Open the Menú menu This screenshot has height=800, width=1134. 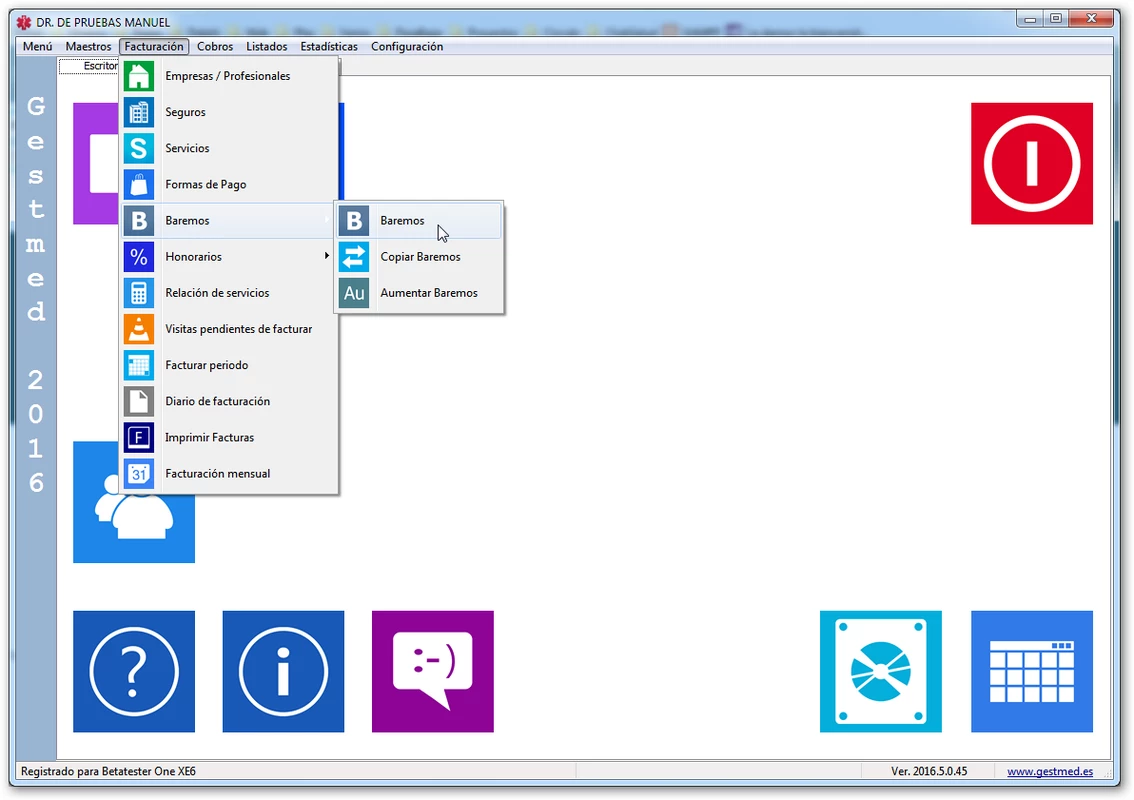(38, 46)
